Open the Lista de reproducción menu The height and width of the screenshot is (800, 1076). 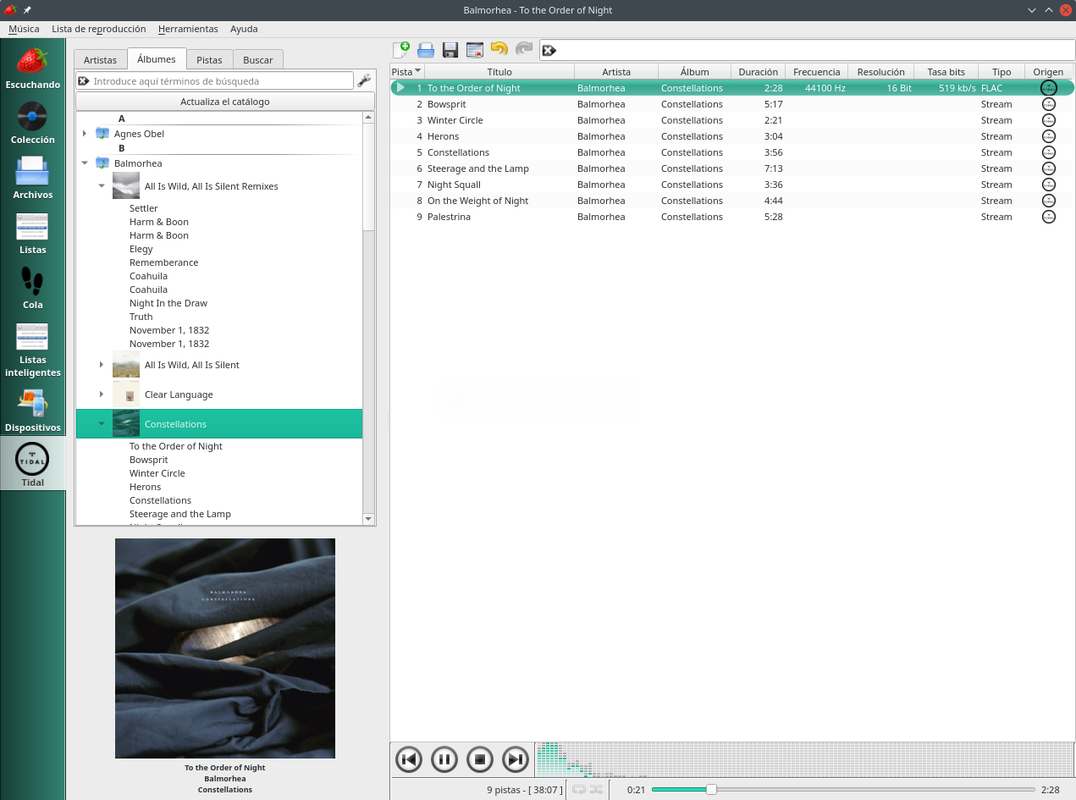(x=99, y=29)
